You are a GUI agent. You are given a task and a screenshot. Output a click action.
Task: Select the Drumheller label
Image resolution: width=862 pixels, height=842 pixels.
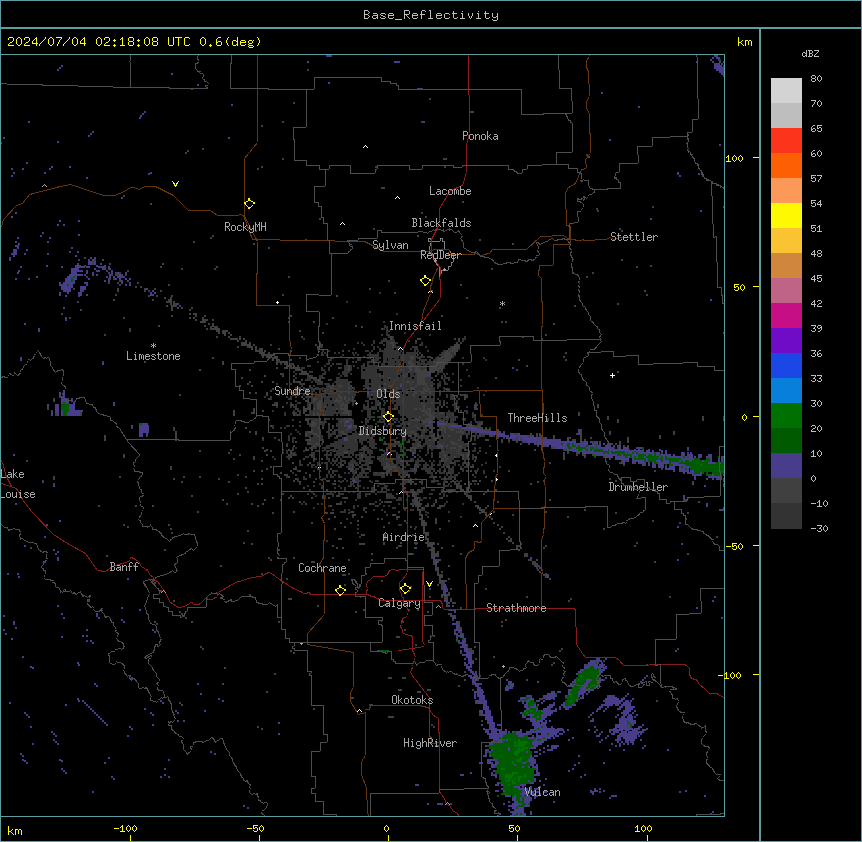tap(638, 487)
